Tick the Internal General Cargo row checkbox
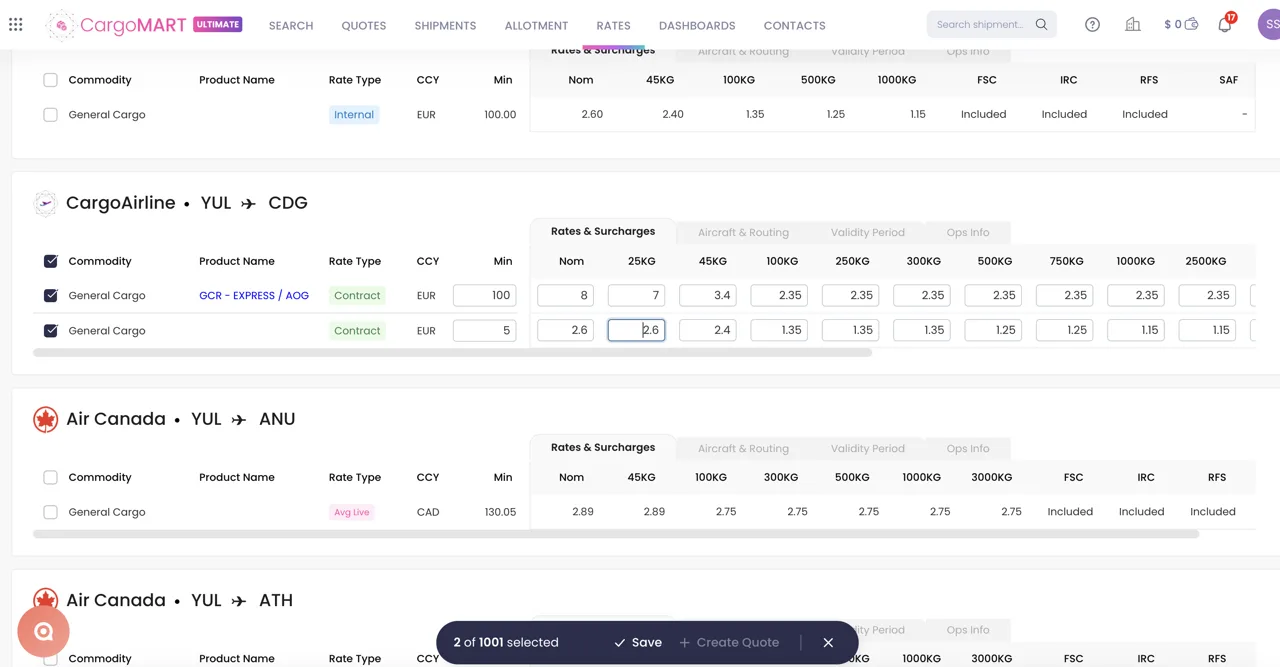This screenshot has width=1280, height=667. pyautogui.click(x=50, y=115)
